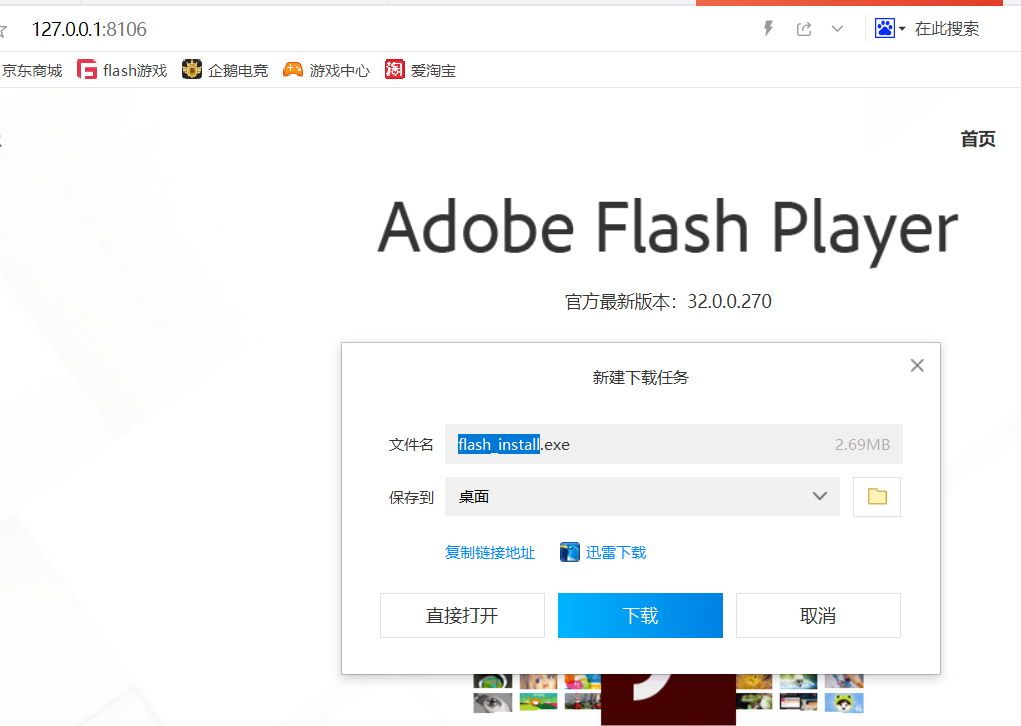This screenshot has height=726, width=1021.
Task: Click the 2.69MB file size text
Action: (x=862, y=445)
